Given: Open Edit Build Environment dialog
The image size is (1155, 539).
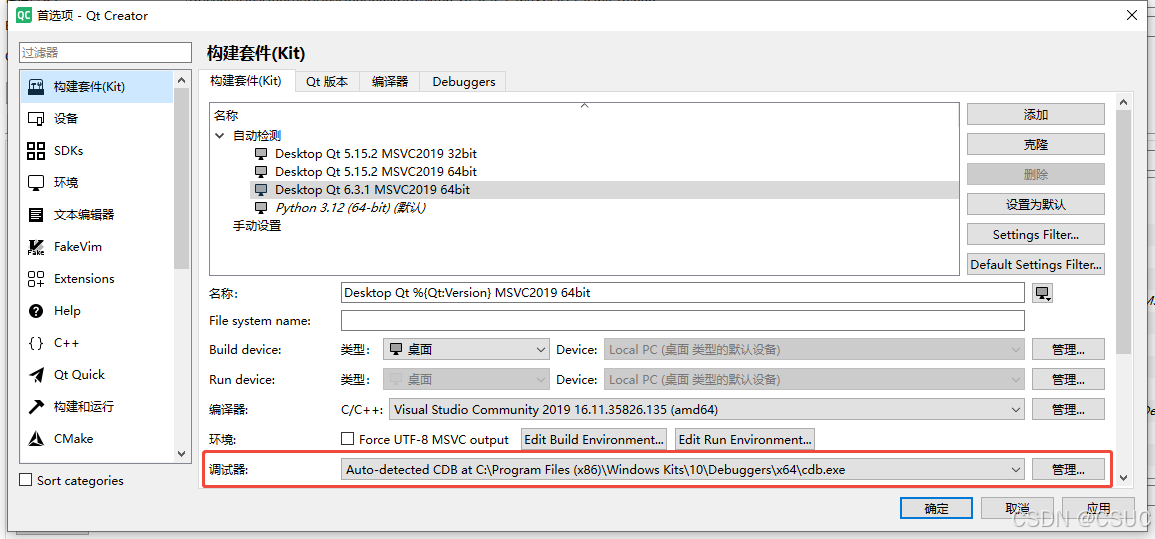Looking at the screenshot, I should (x=594, y=439).
